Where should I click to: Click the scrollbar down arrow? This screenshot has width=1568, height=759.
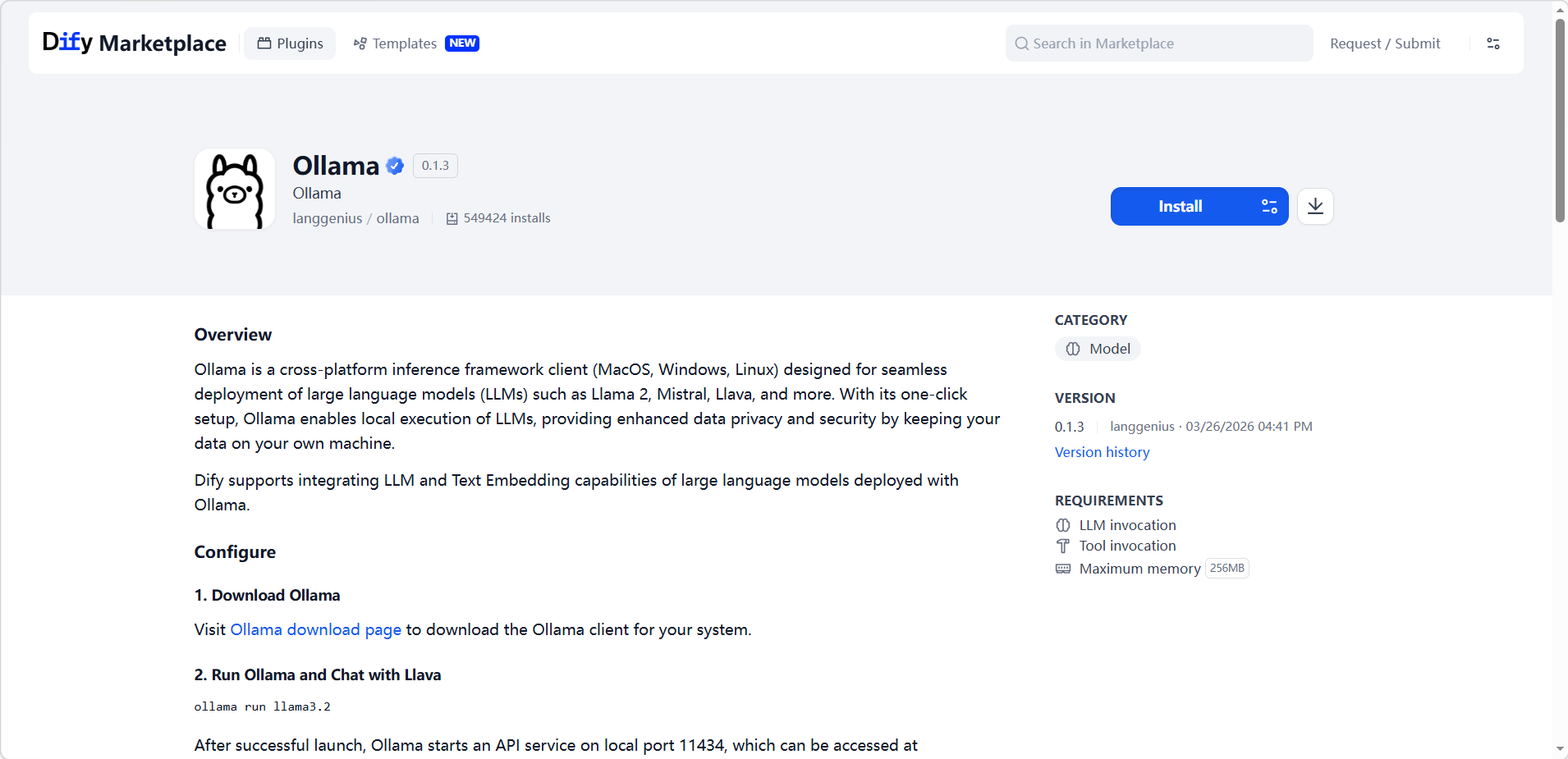pyautogui.click(x=1560, y=750)
